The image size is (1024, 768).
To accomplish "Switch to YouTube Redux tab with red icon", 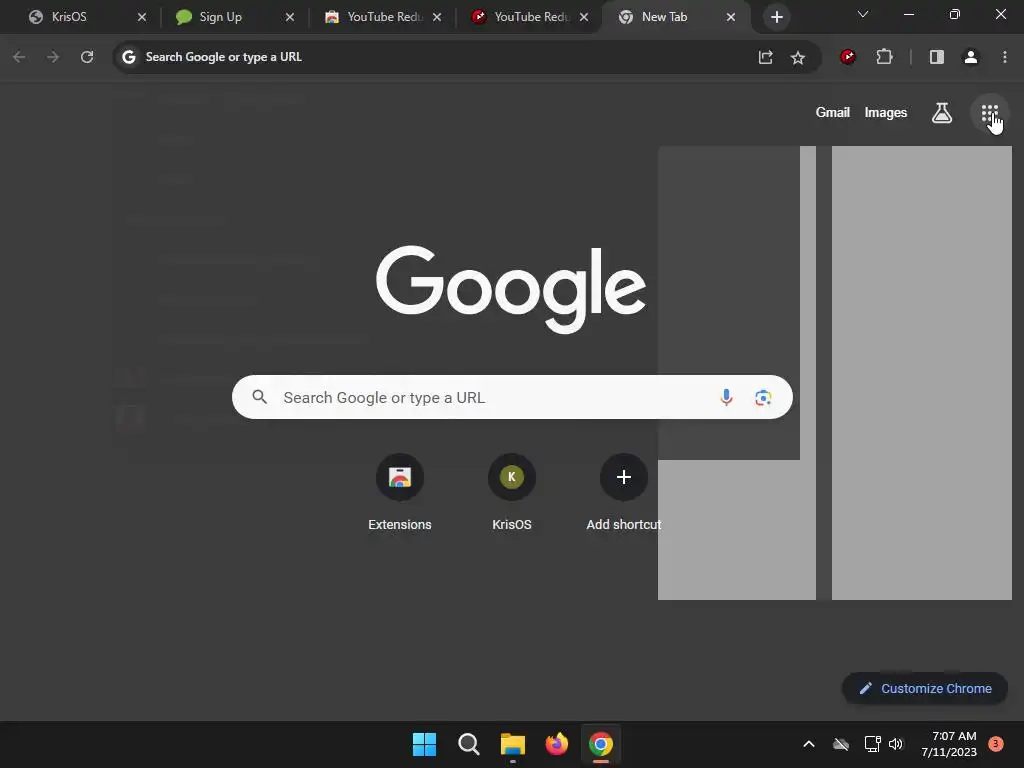I will click(529, 17).
